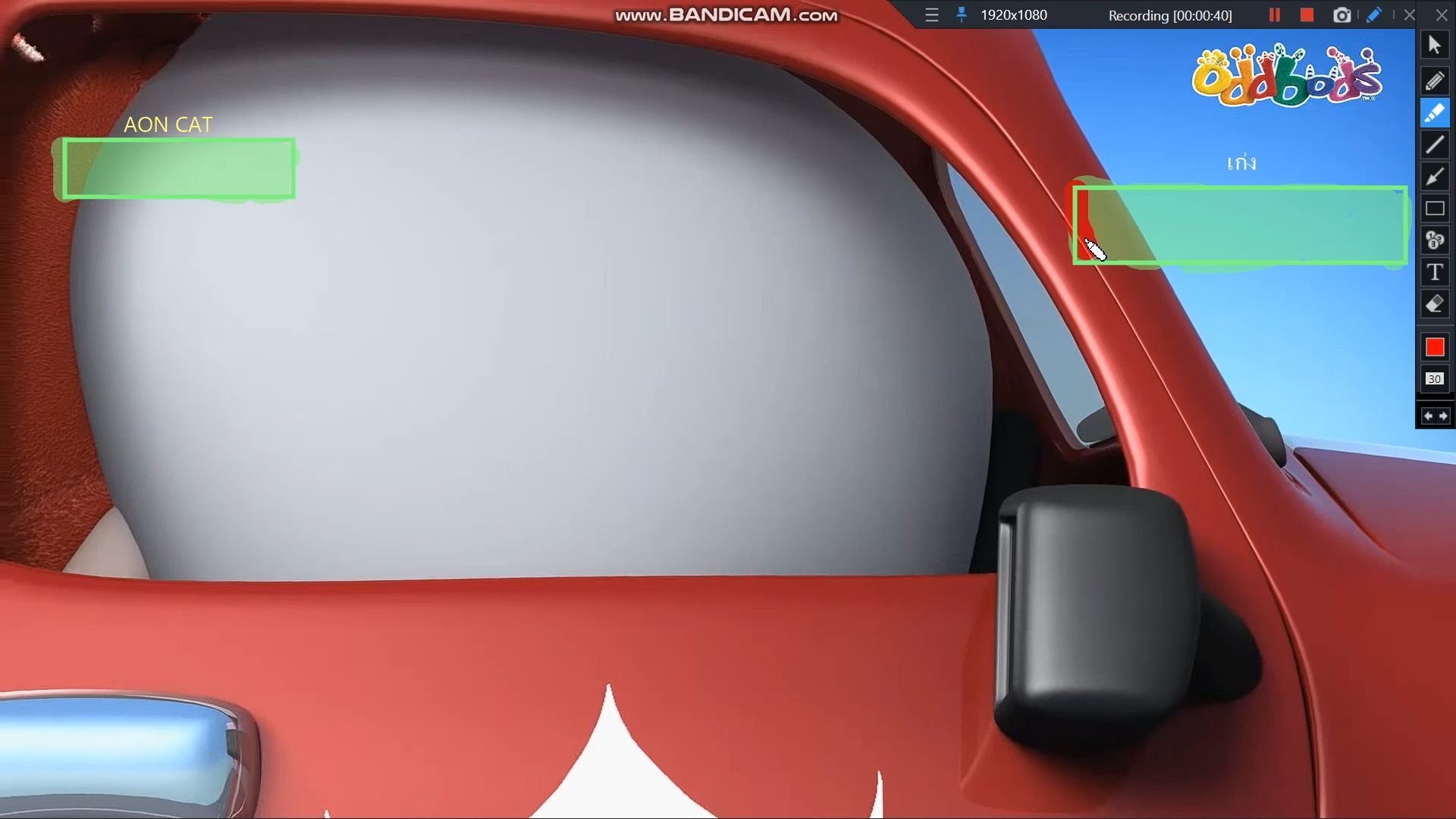This screenshot has height=819, width=1456.
Task: Select the cursor pointer tool
Action: 1434,45
